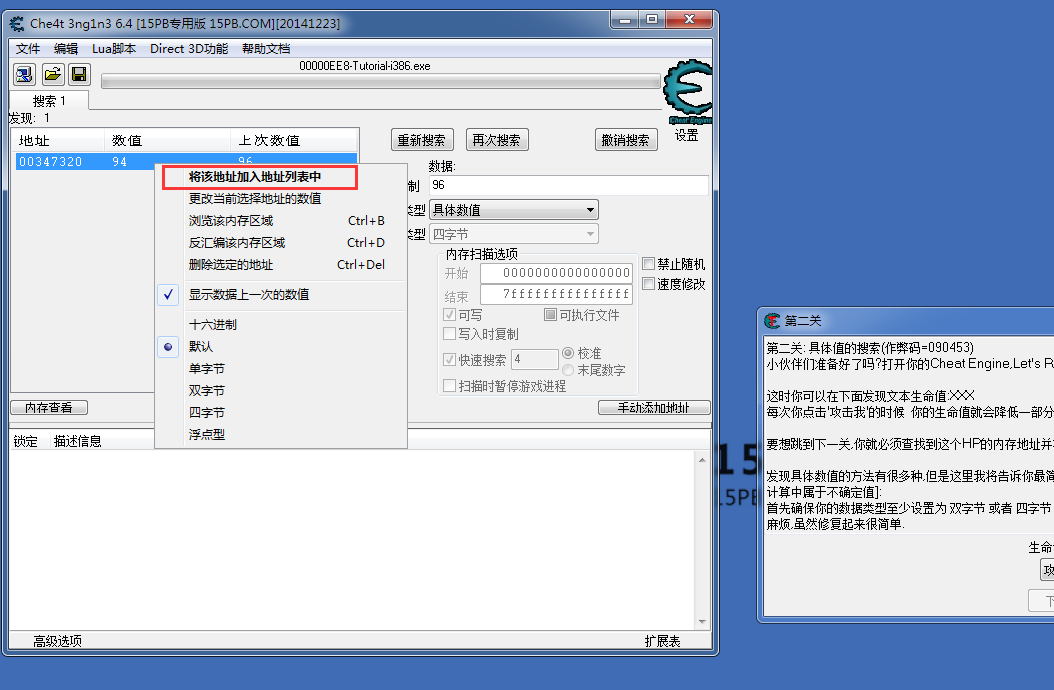Click the 第二关 window icon

click(772, 321)
